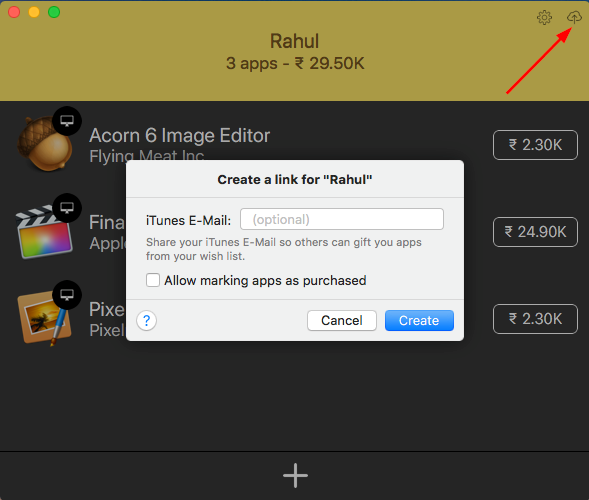Screen dimensions: 589x500
Task: Click the ₹ 2.30K price button for Pixelmator
Action: click(x=535, y=319)
